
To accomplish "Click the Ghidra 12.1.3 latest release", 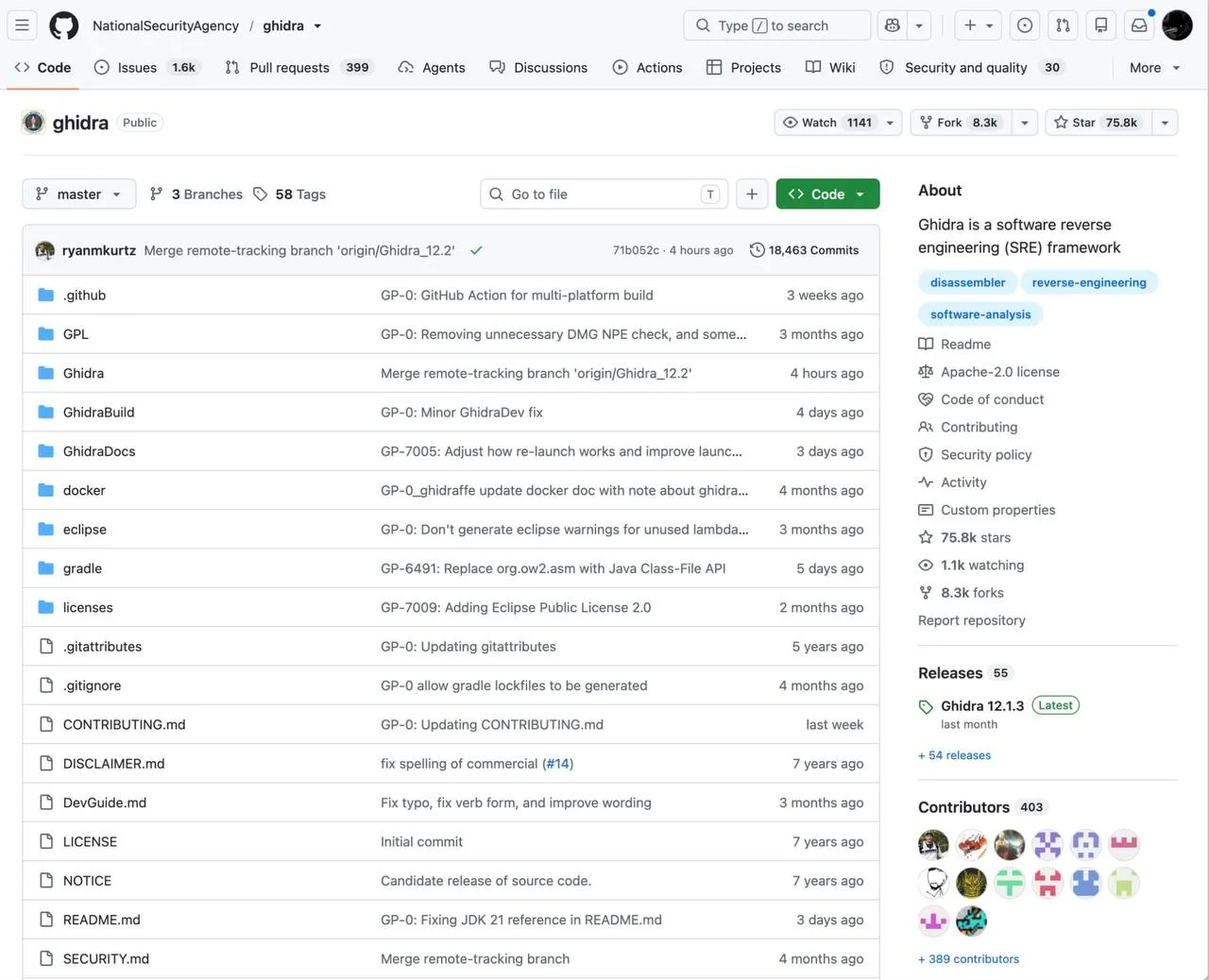I will [982, 706].
